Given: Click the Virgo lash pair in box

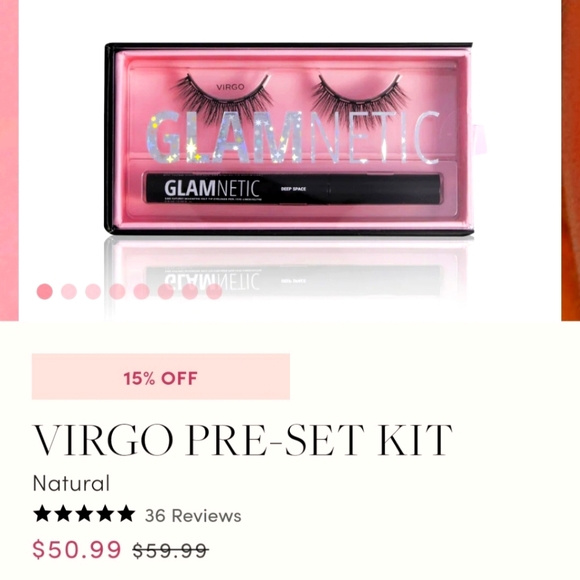Looking at the screenshot, I should click(x=291, y=94).
